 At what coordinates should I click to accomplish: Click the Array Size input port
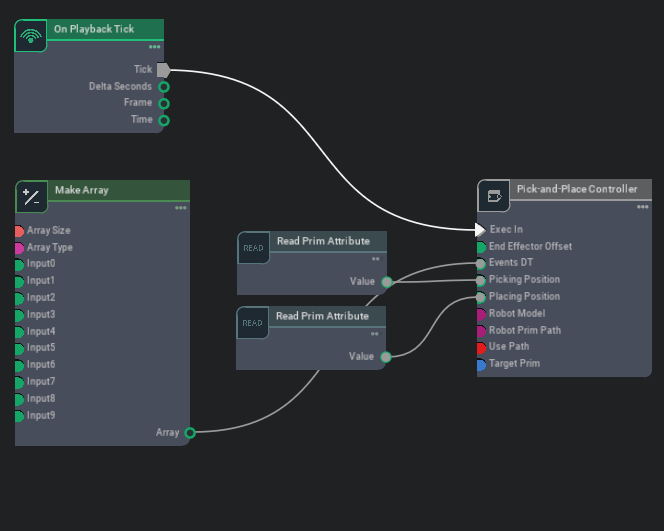coord(19,231)
